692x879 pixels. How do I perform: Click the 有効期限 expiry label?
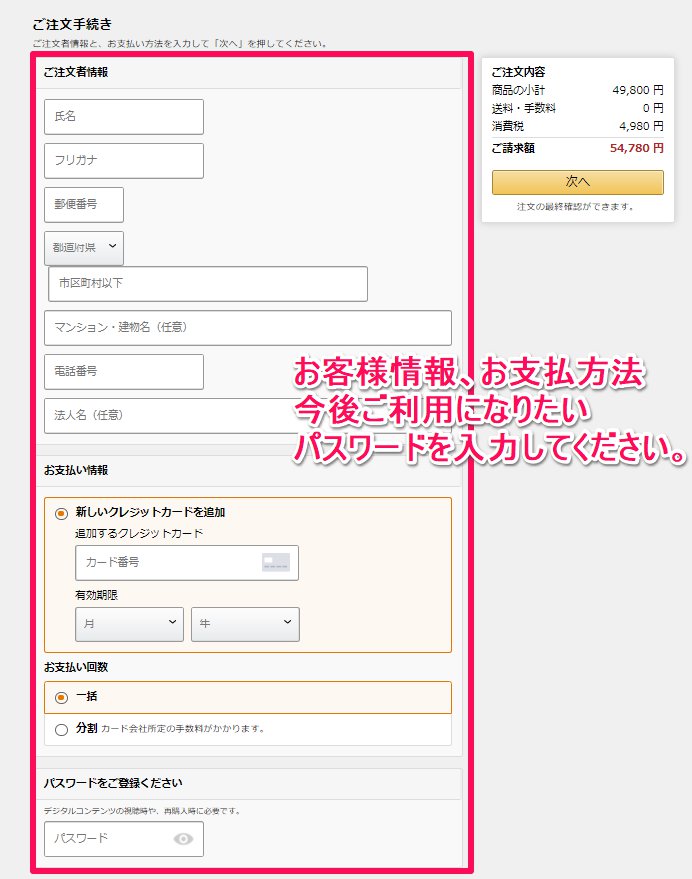(x=96, y=595)
